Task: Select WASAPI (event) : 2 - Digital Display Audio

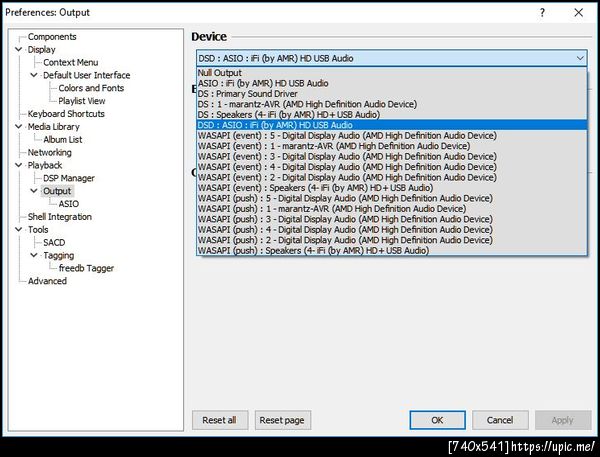Action: [392, 177]
